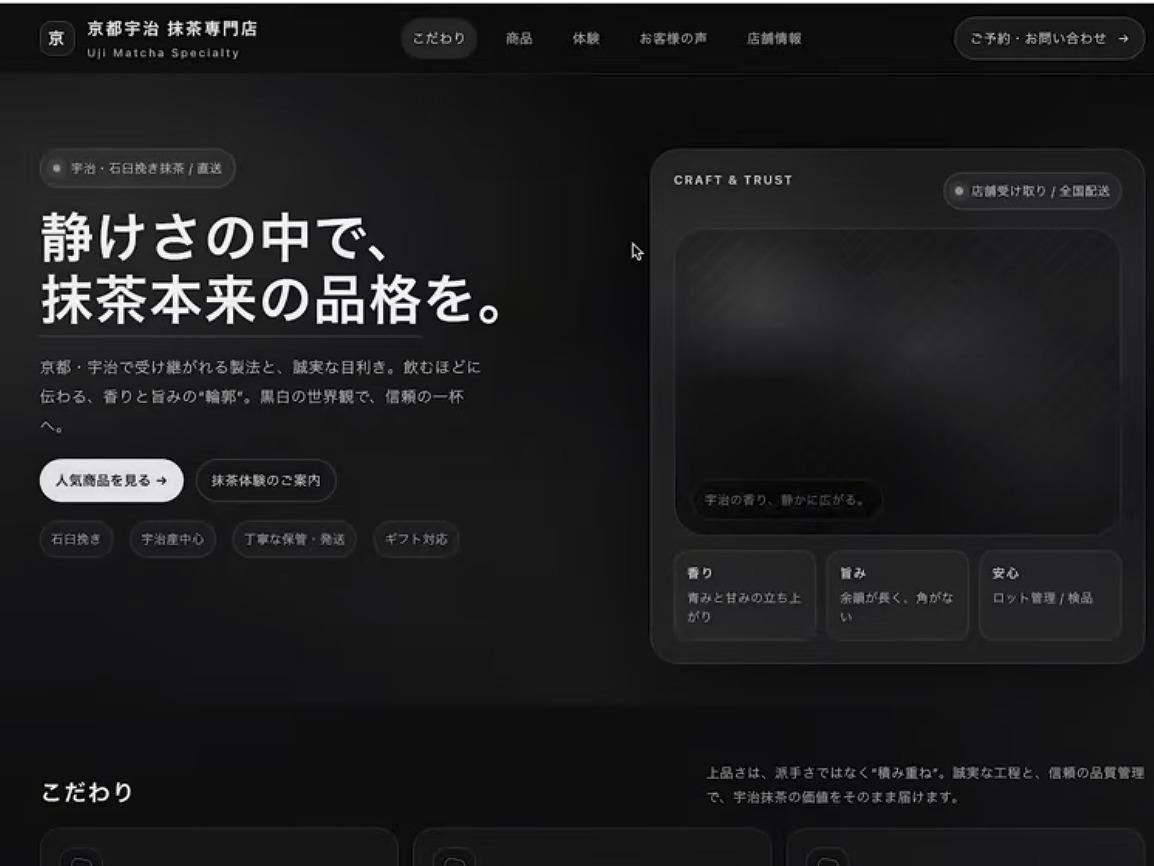Navigate to 店舗情報 in the header

pos(774,39)
